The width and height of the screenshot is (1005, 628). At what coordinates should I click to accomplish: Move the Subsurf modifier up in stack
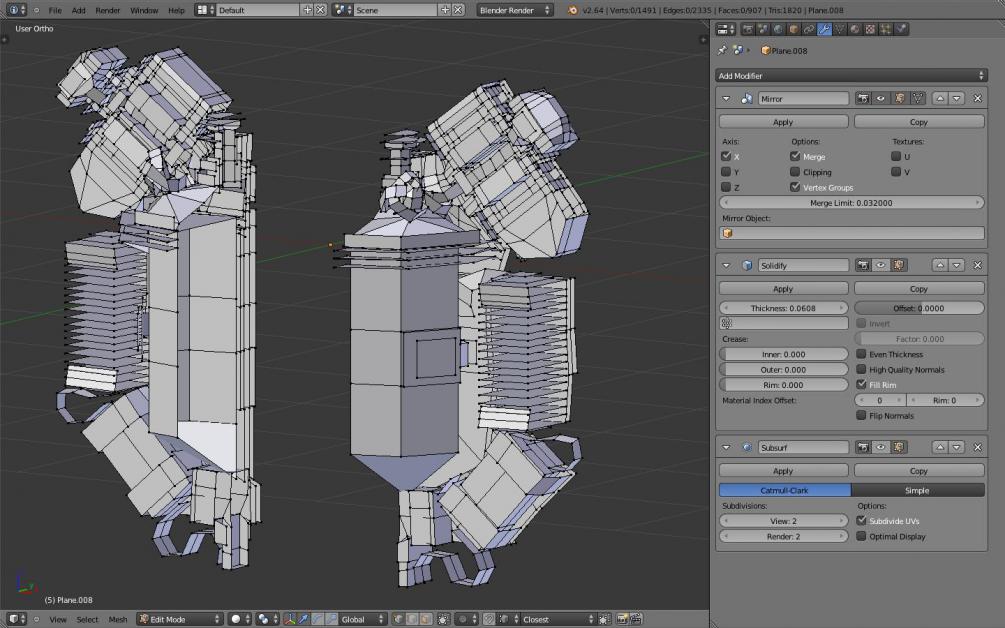point(940,447)
